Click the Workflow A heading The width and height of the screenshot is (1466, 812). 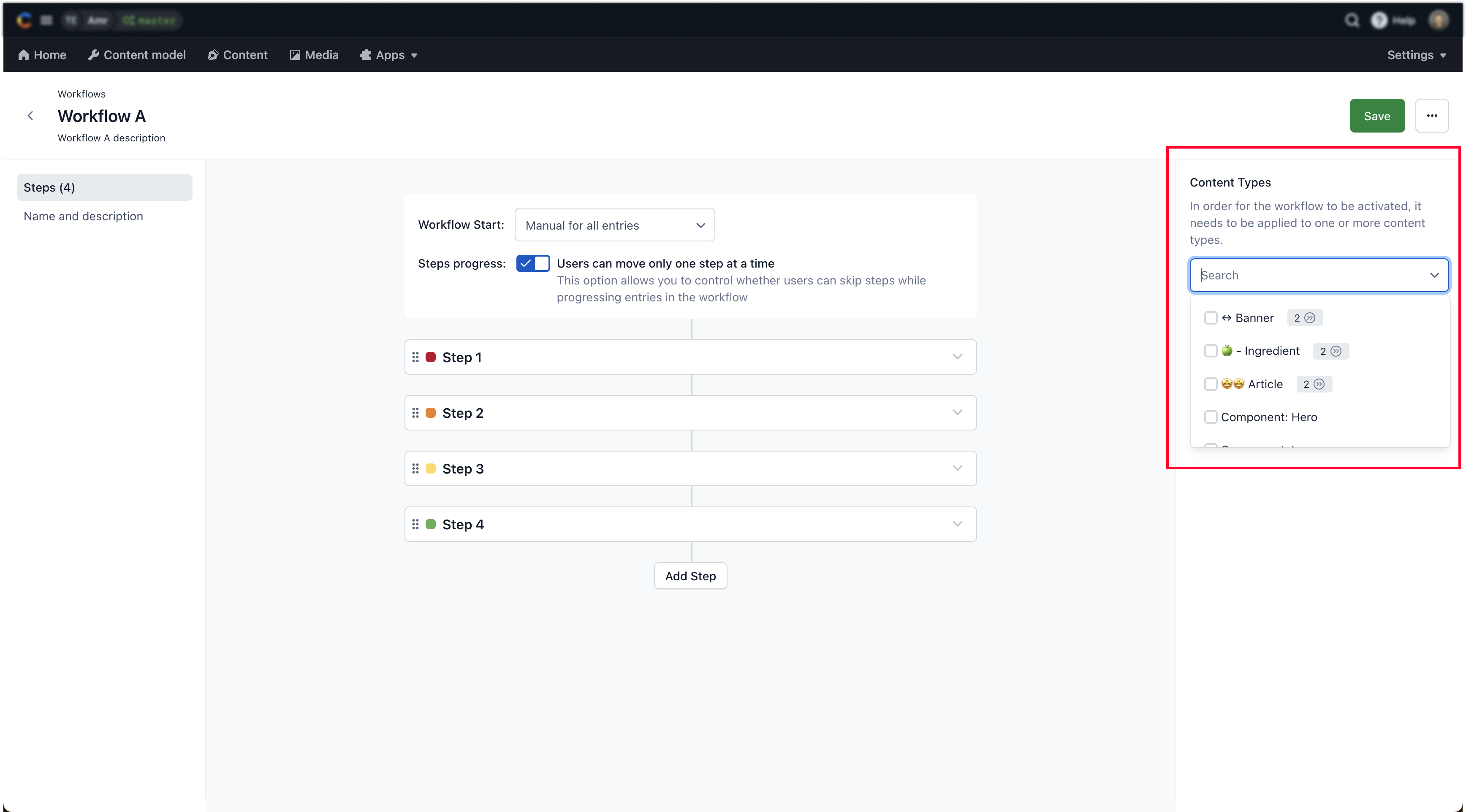coord(101,116)
